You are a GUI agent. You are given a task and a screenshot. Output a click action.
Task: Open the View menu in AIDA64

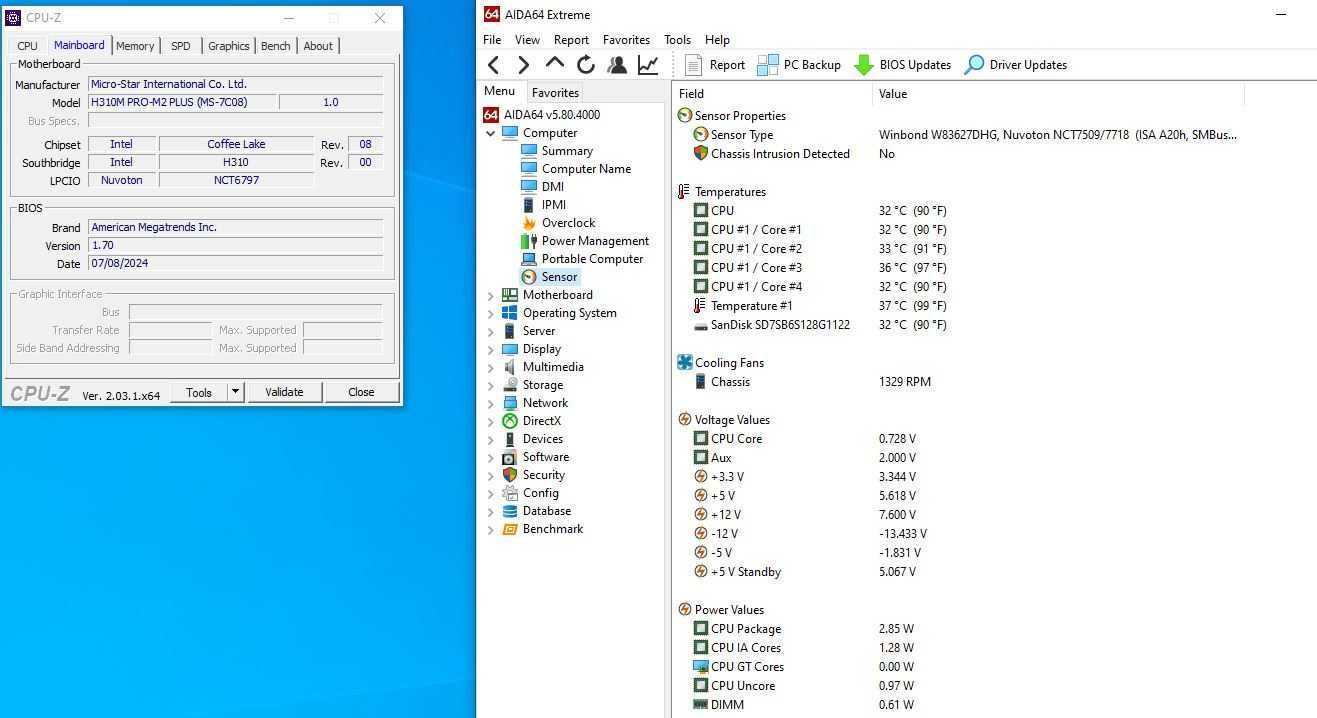tap(527, 40)
